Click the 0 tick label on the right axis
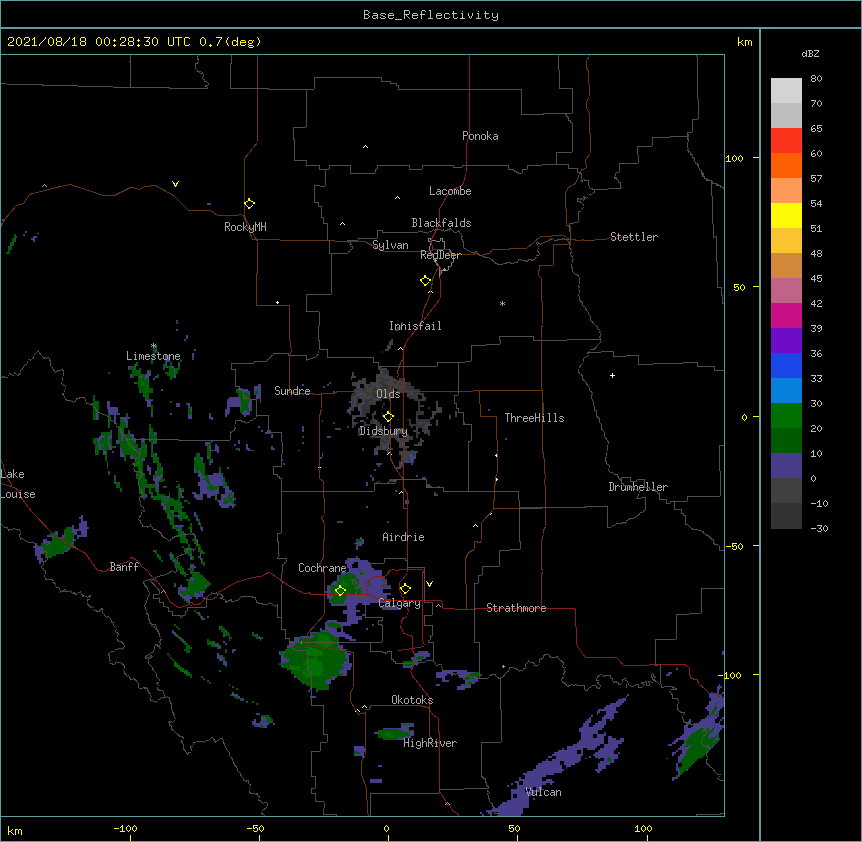Screen dimensions: 862x842 [x=744, y=417]
